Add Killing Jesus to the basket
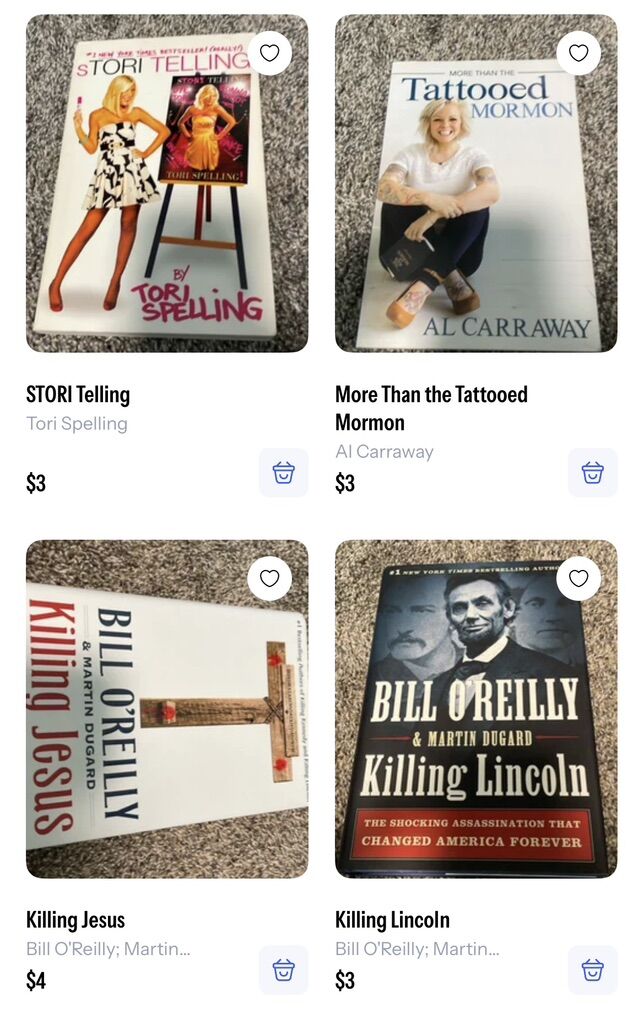 [284, 969]
